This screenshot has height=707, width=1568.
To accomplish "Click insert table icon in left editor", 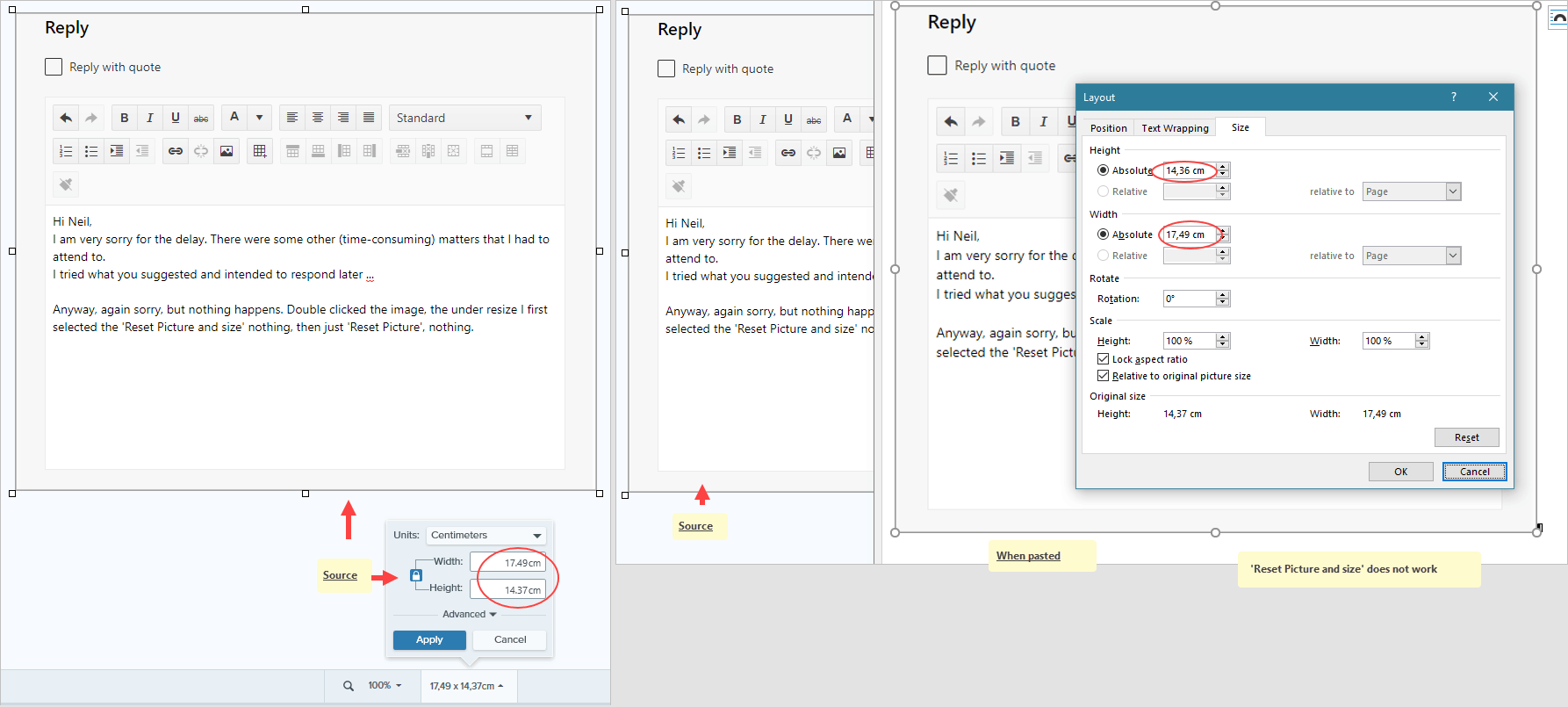I will click(260, 151).
